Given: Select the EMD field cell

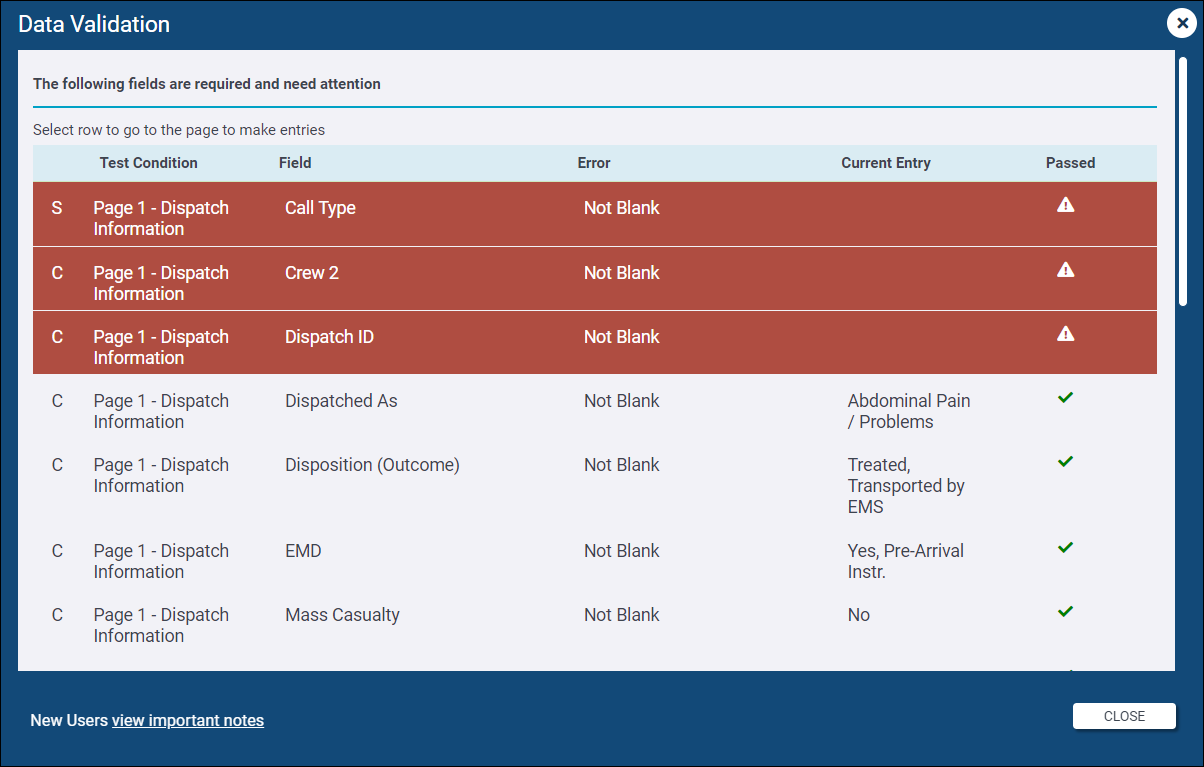Looking at the screenshot, I should click(x=303, y=551).
